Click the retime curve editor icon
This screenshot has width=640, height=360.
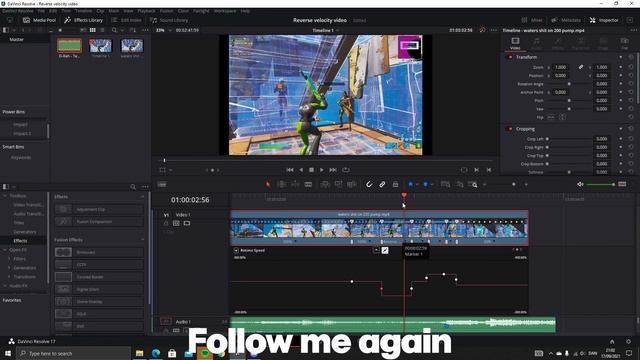click(x=385, y=250)
